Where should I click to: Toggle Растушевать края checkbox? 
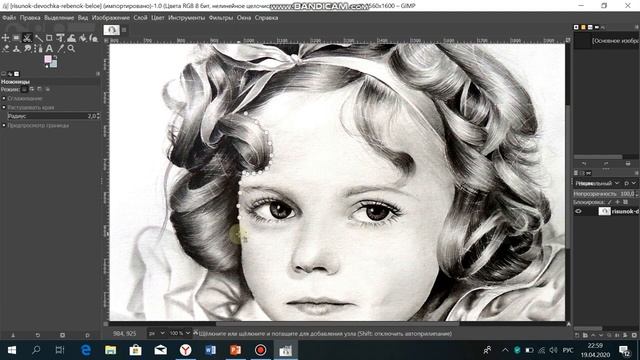pos(4,107)
